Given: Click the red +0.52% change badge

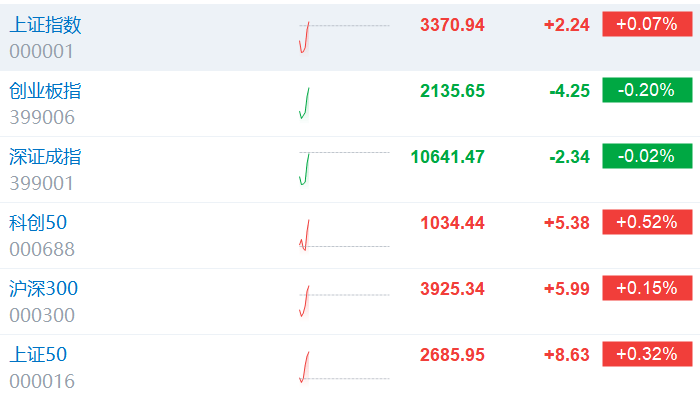Looking at the screenshot, I should 647,222.
